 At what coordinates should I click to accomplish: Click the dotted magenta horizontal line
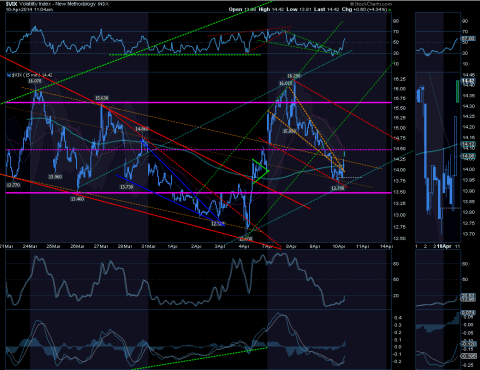click(198, 150)
